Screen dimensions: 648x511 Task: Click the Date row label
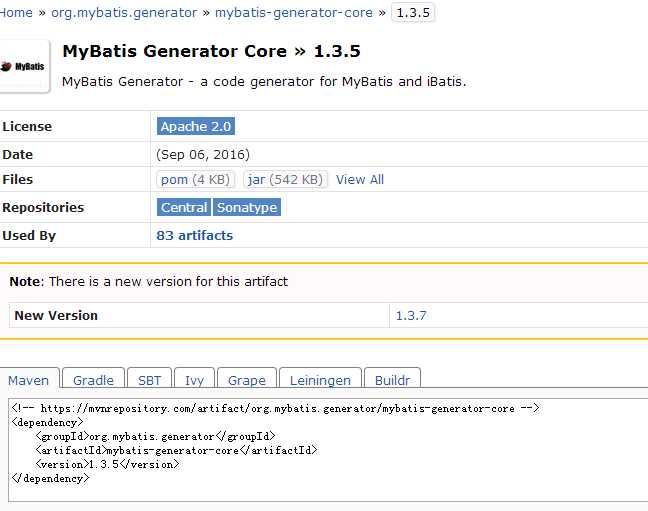click(17, 155)
